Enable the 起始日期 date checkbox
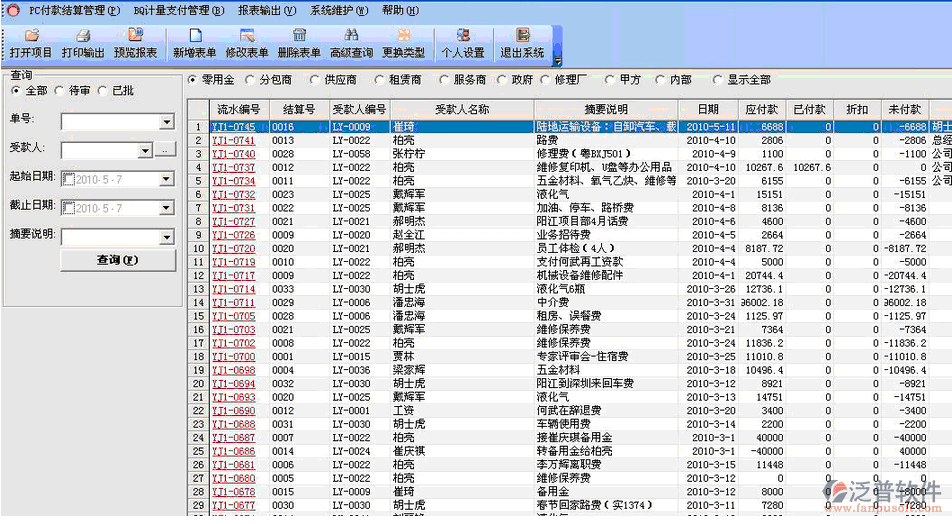Viewport: 952px width, 524px height. [68, 179]
